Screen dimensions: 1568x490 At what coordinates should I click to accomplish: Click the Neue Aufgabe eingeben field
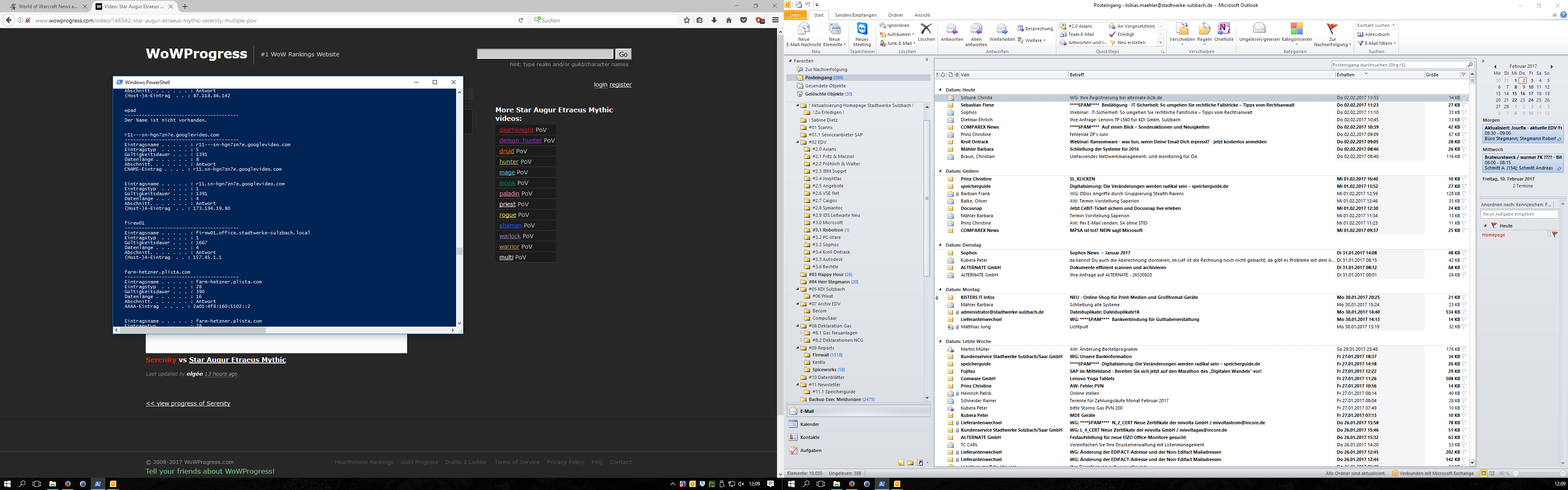[x=1519, y=214]
